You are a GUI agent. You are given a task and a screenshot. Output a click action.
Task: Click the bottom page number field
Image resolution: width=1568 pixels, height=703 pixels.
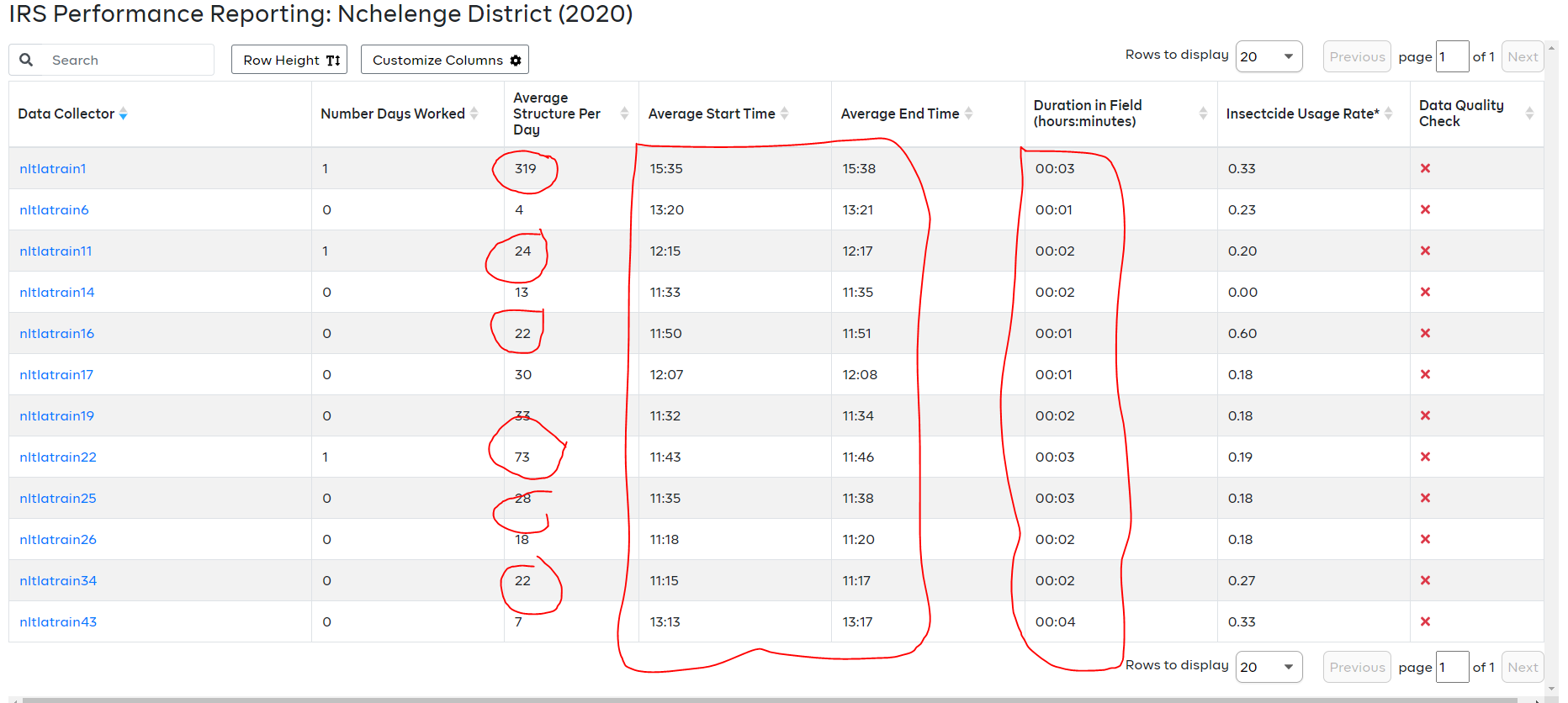pos(1452,667)
